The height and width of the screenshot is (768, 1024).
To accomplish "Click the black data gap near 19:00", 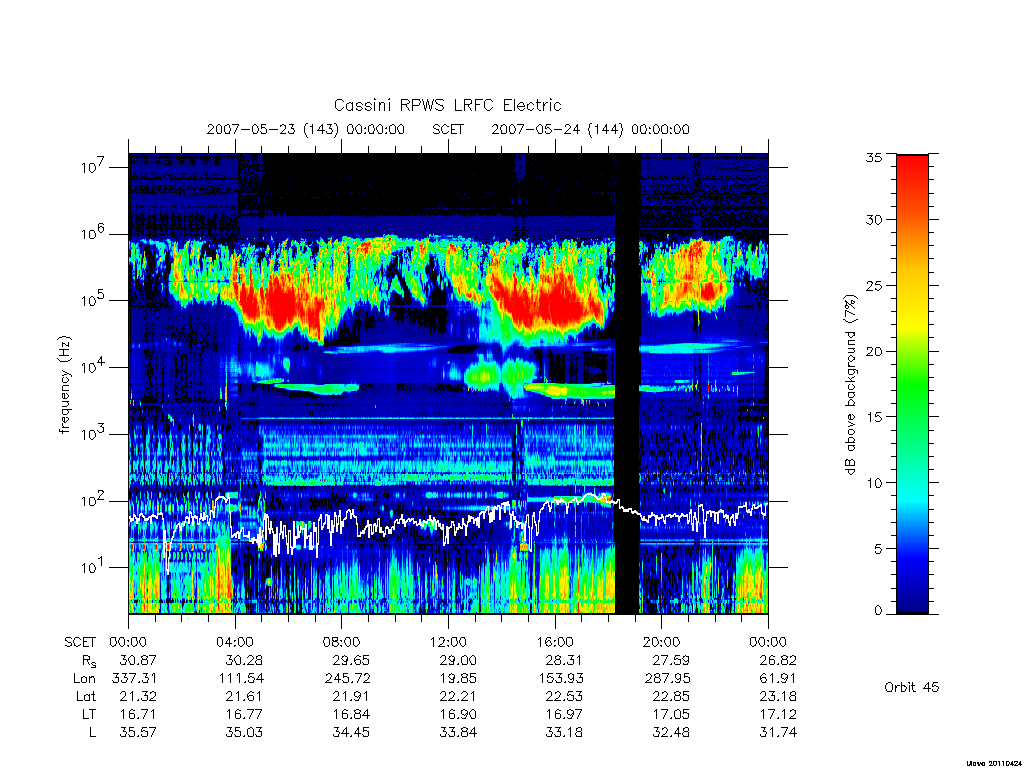I will (x=627, y=384).
